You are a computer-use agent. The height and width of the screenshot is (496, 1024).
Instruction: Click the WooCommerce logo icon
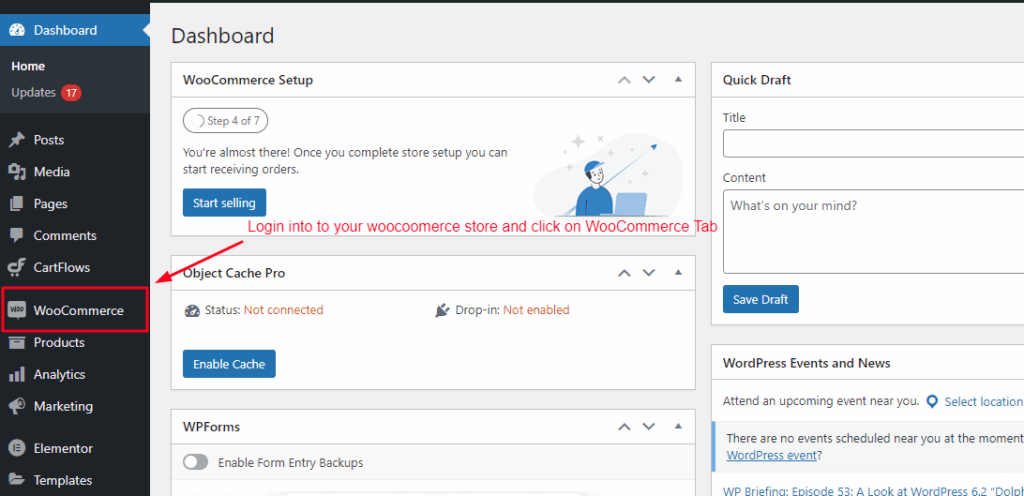(17, 310)
